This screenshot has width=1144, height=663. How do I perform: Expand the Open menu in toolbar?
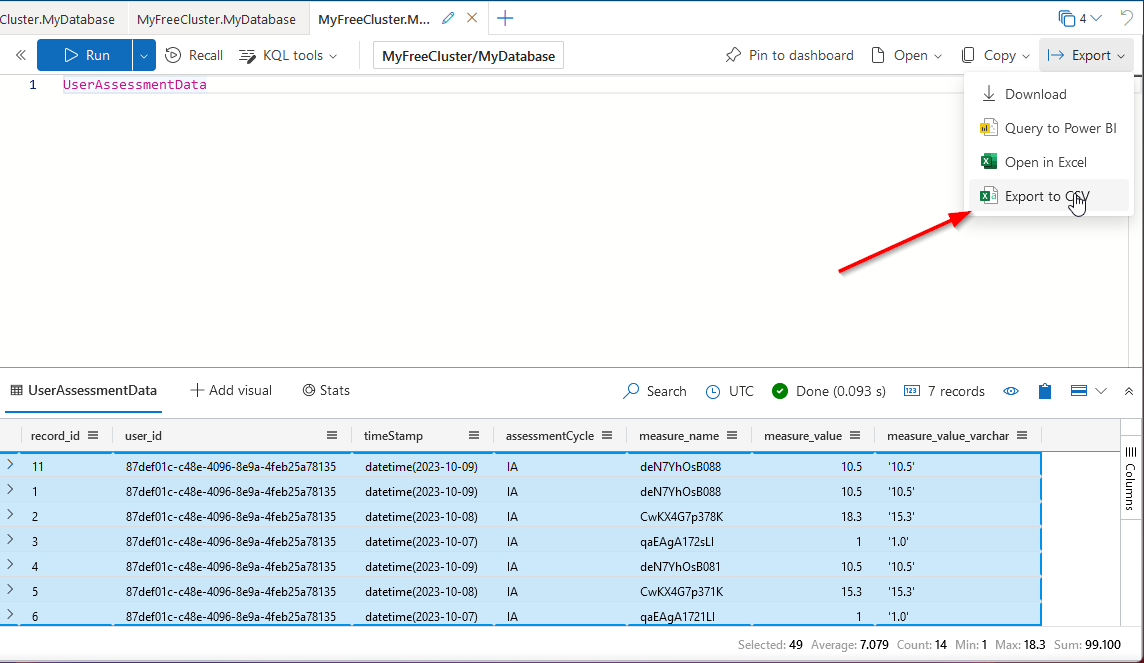(906, 55)
